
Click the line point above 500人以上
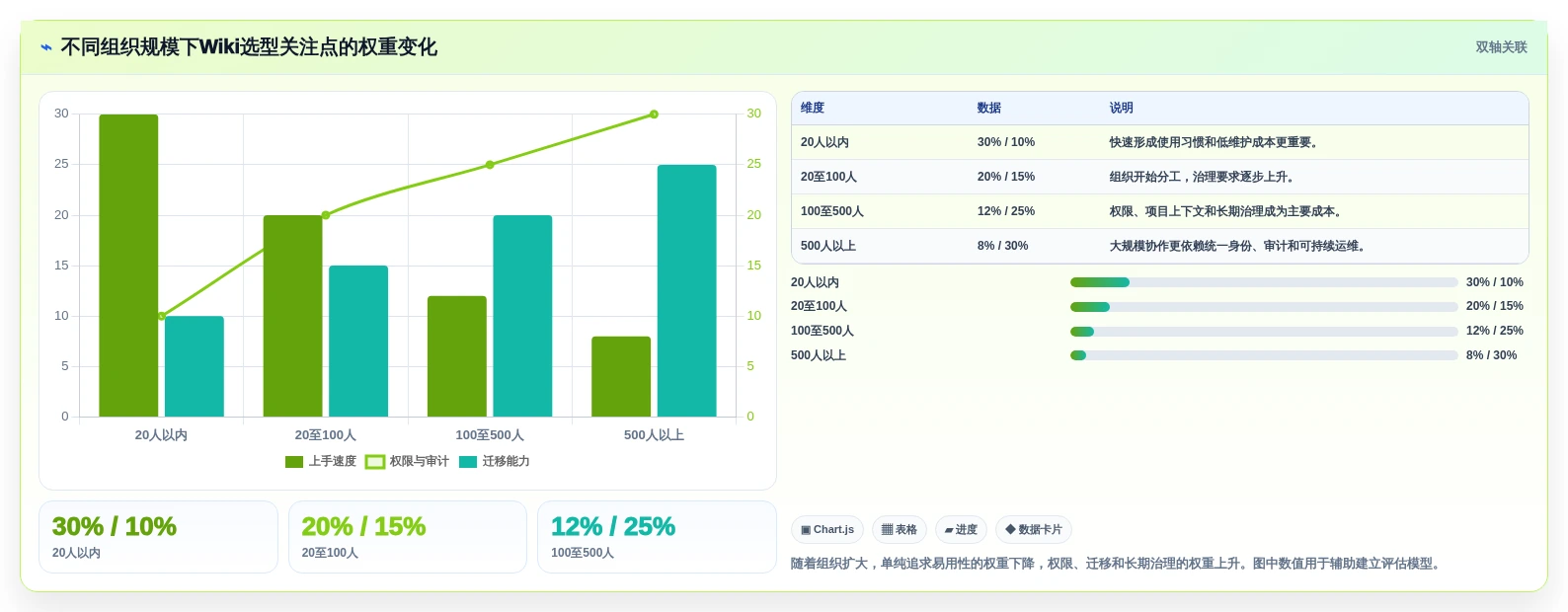[x=654, y=115]
